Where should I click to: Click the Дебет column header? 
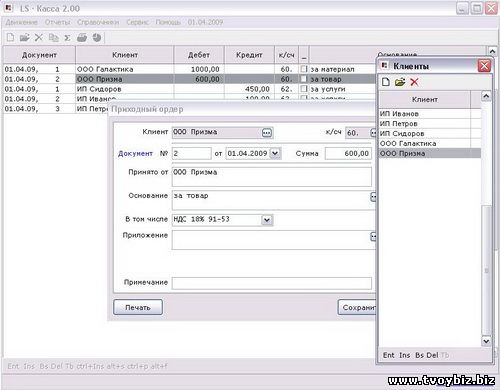[199, 55]
